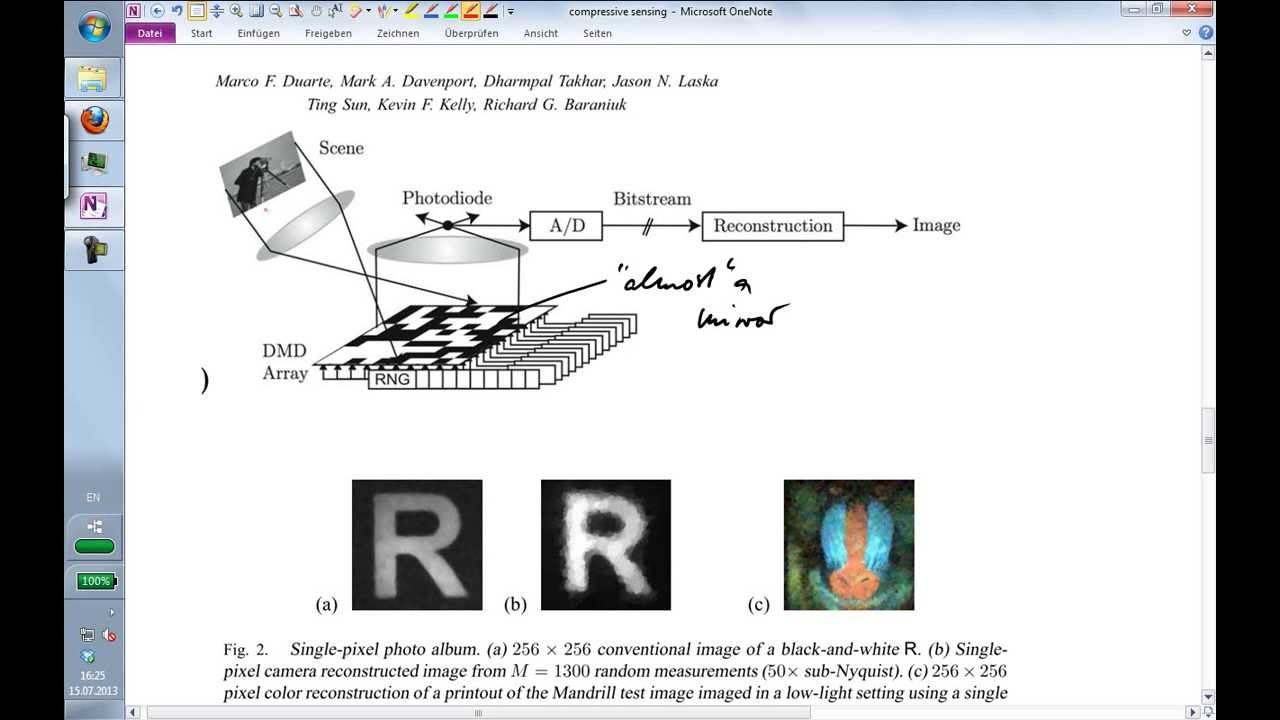
Task: Click the vertical scrollbar thumb
Action: click(x=1208, y=440)
